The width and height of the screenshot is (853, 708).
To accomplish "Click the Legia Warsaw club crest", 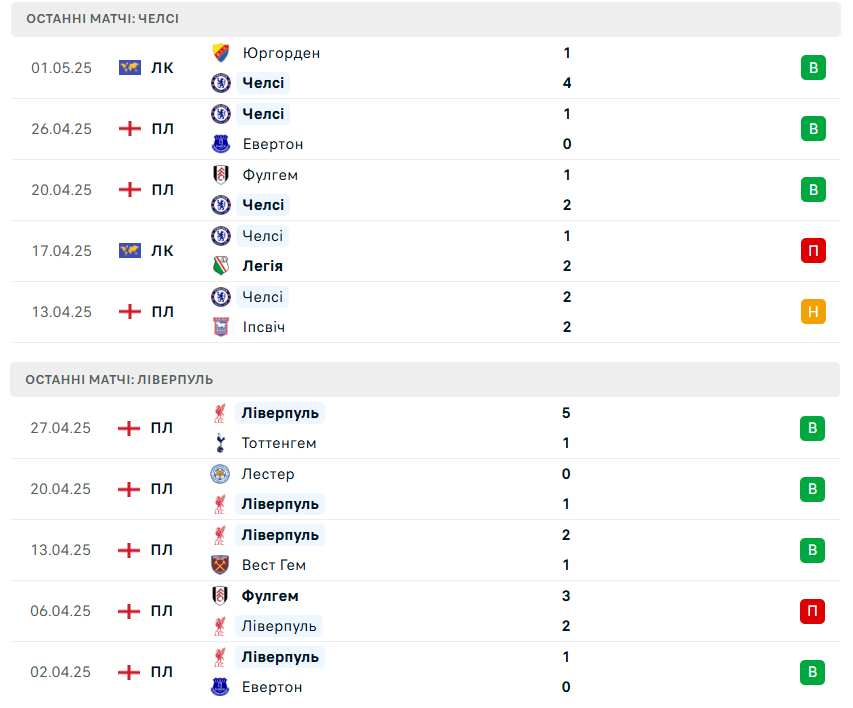I will pos(221,266).
